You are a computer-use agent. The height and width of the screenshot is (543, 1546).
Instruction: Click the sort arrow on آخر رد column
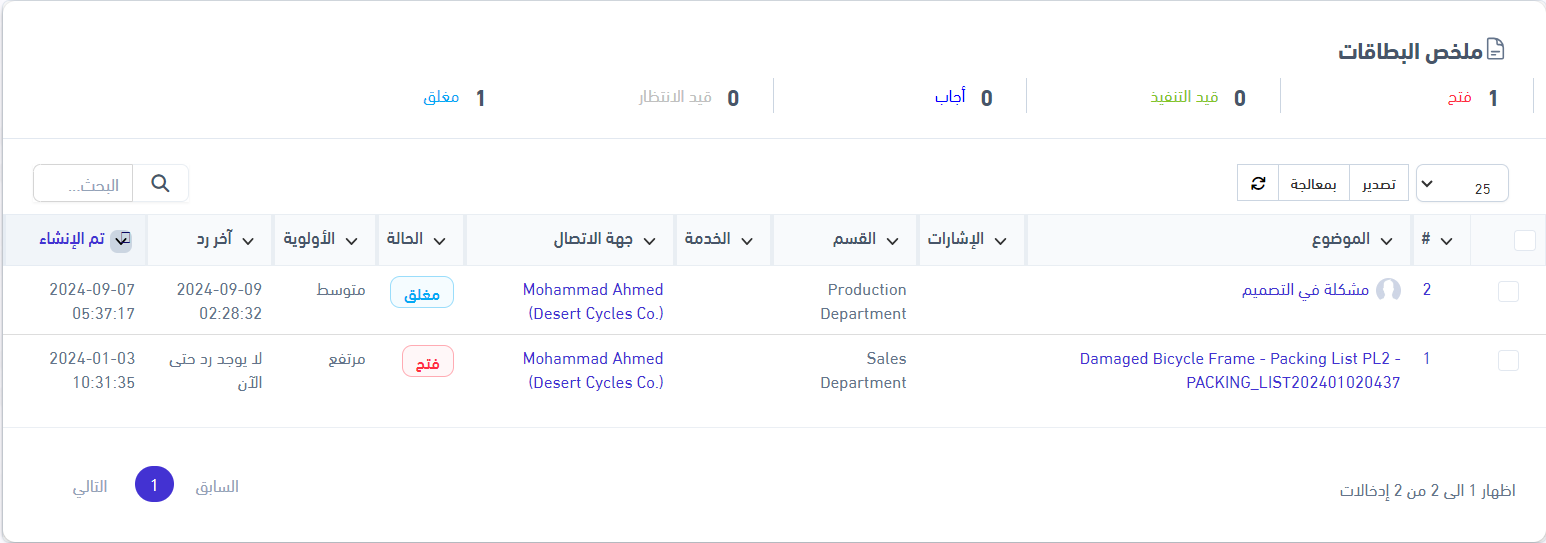pyautogui.click(x=248, y=241)
